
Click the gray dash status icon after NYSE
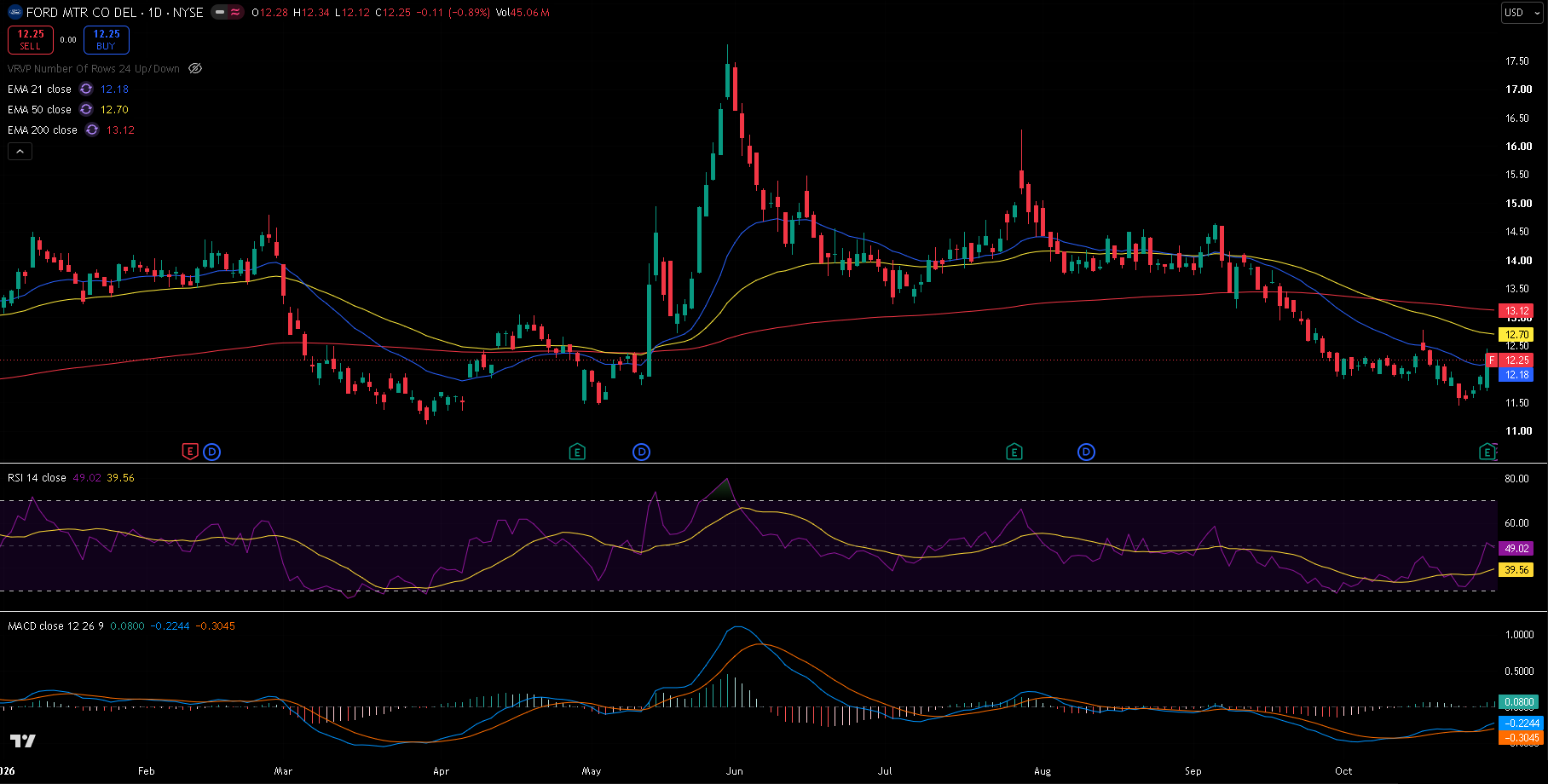tap(220, 13)
